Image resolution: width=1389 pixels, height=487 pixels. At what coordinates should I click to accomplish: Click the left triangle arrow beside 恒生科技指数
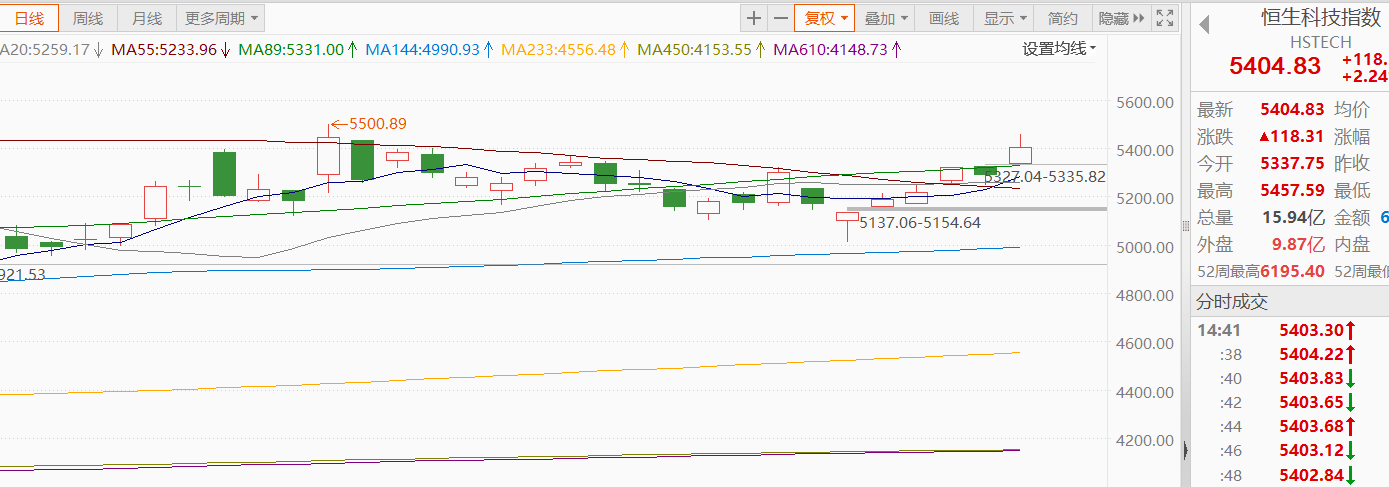point(1204,24)
